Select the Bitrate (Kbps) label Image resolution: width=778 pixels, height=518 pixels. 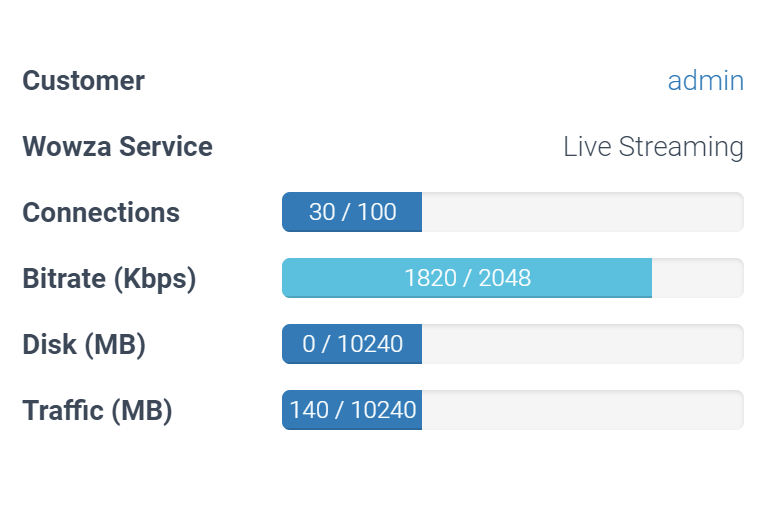pos(109,279)
